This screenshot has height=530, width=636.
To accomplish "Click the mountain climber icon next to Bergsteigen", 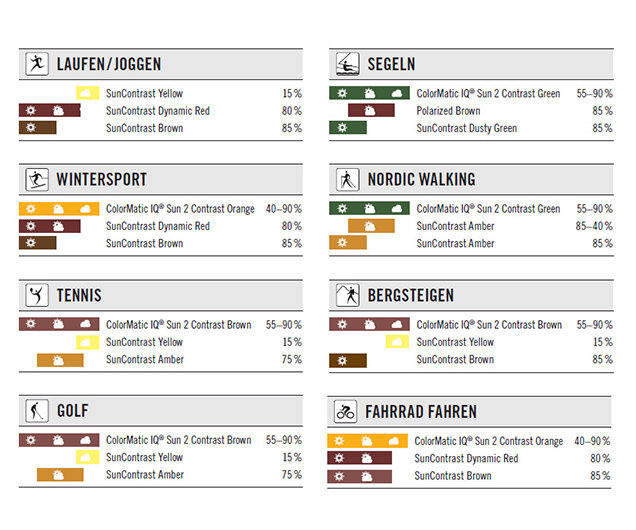I will [348, 295].
